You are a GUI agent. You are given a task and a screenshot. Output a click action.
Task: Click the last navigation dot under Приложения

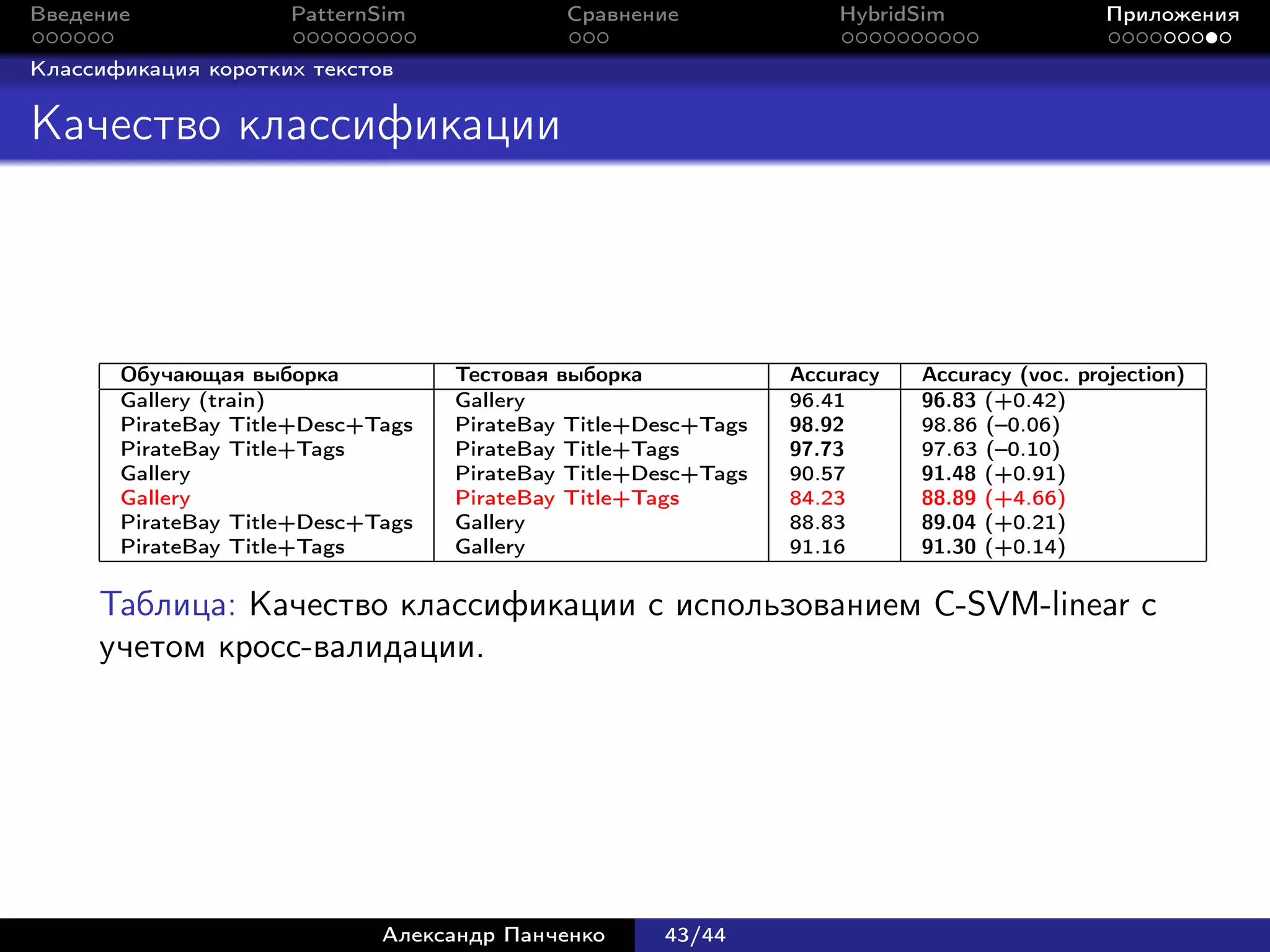point(1225,38)
